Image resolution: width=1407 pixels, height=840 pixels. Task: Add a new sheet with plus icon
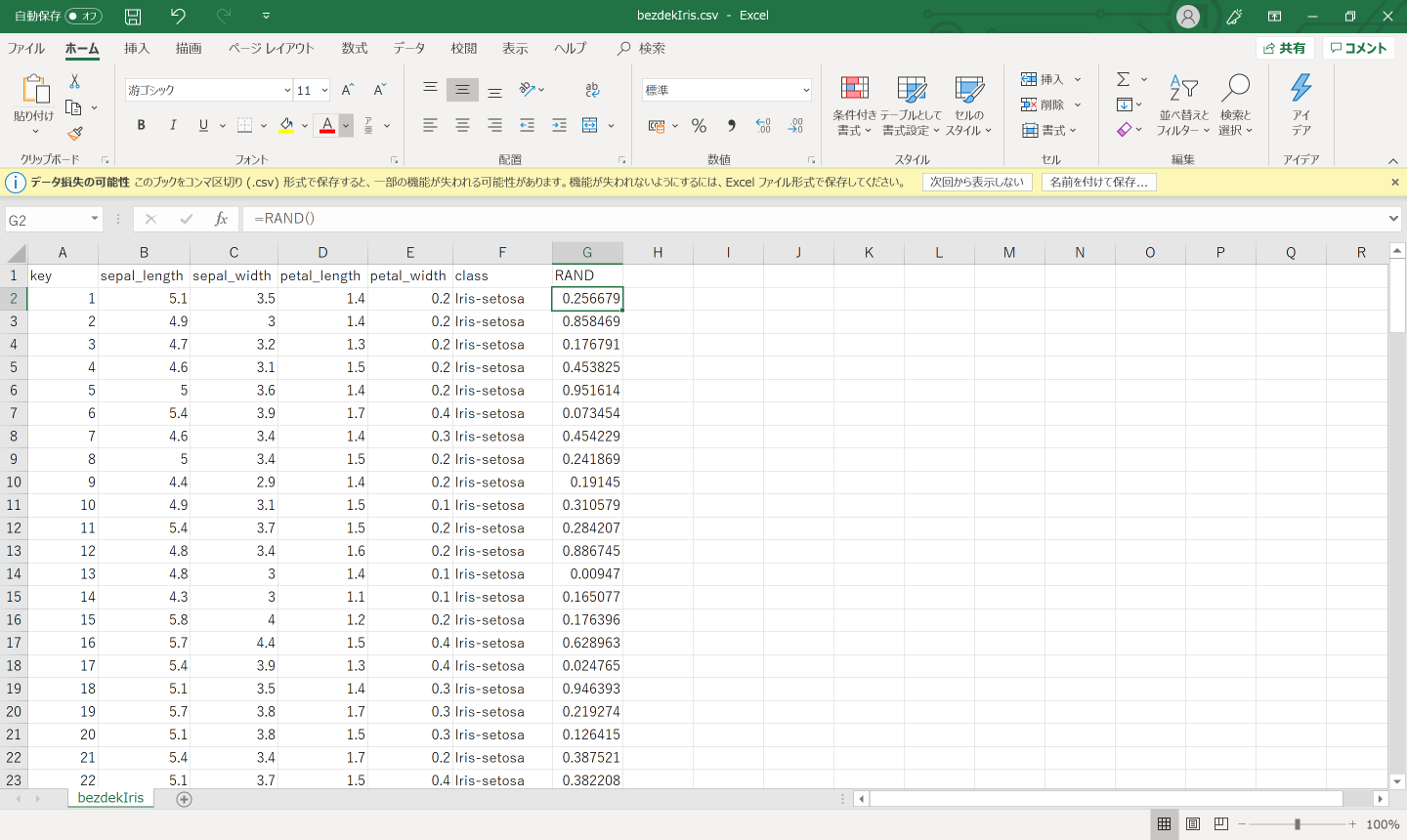184,799
